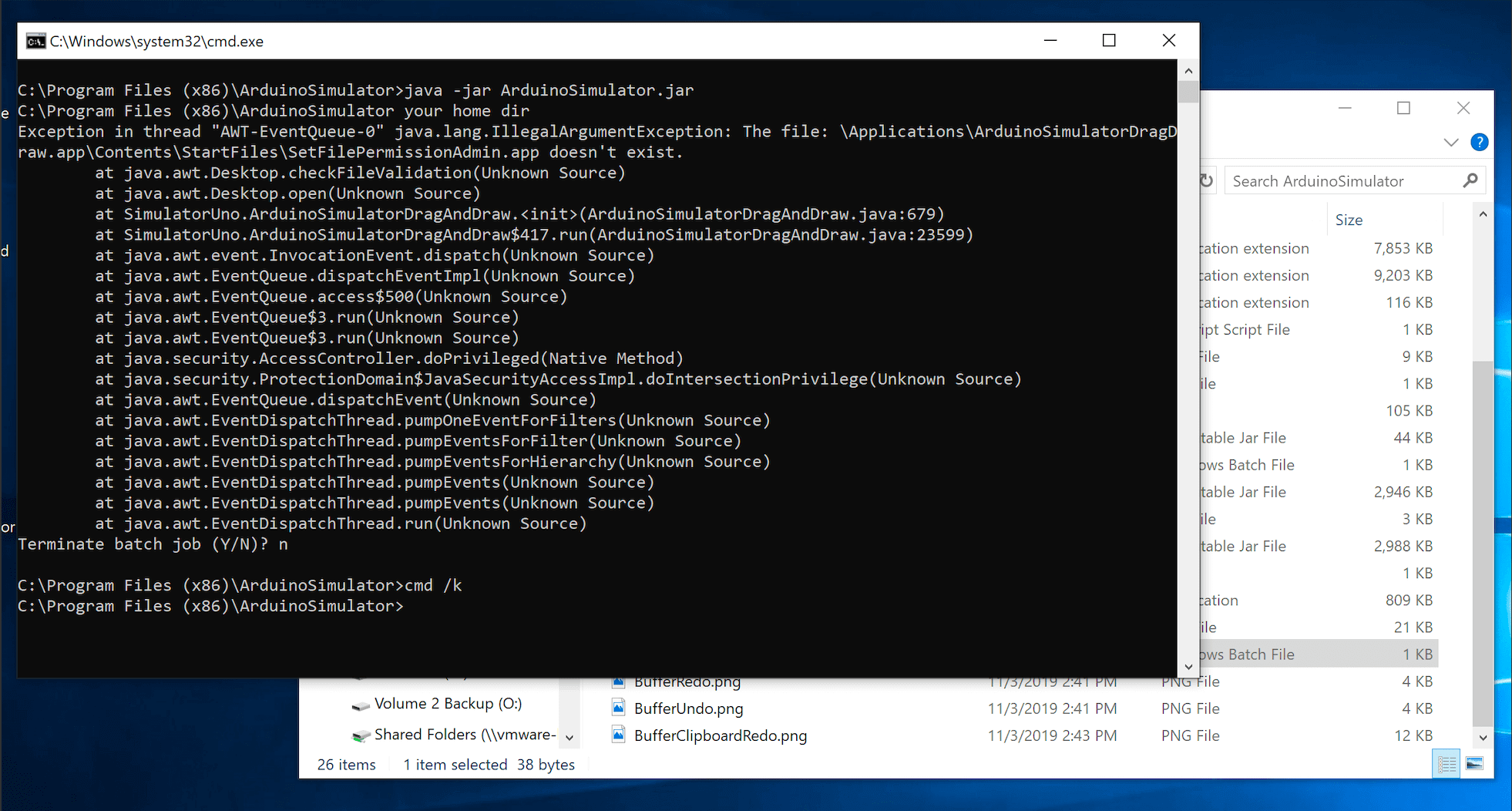The height and width of the screenshot is (811, 1512).
Task: Click the 116 KB size cell
Action: [x=1409, y=302]
